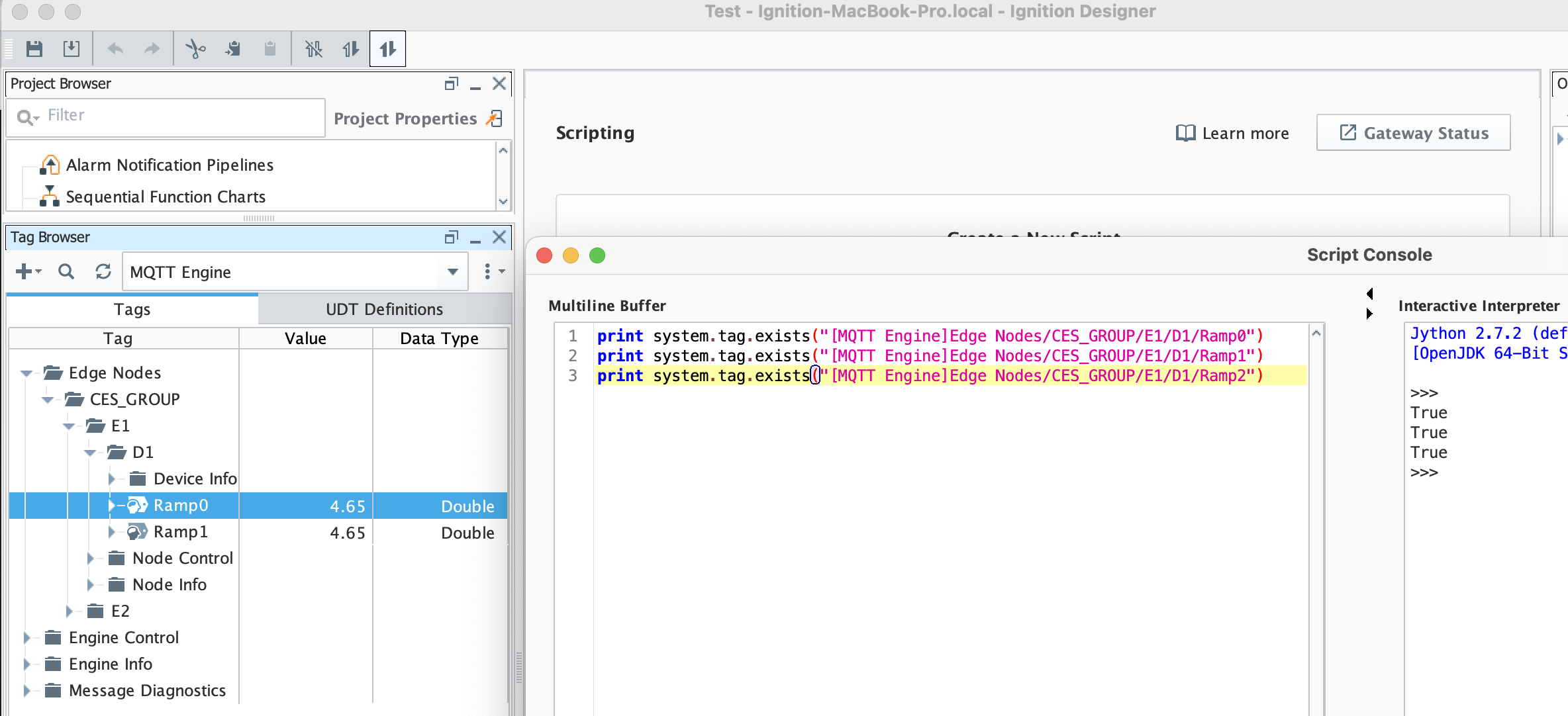Click the Redo arrow icon

[152, 48]
